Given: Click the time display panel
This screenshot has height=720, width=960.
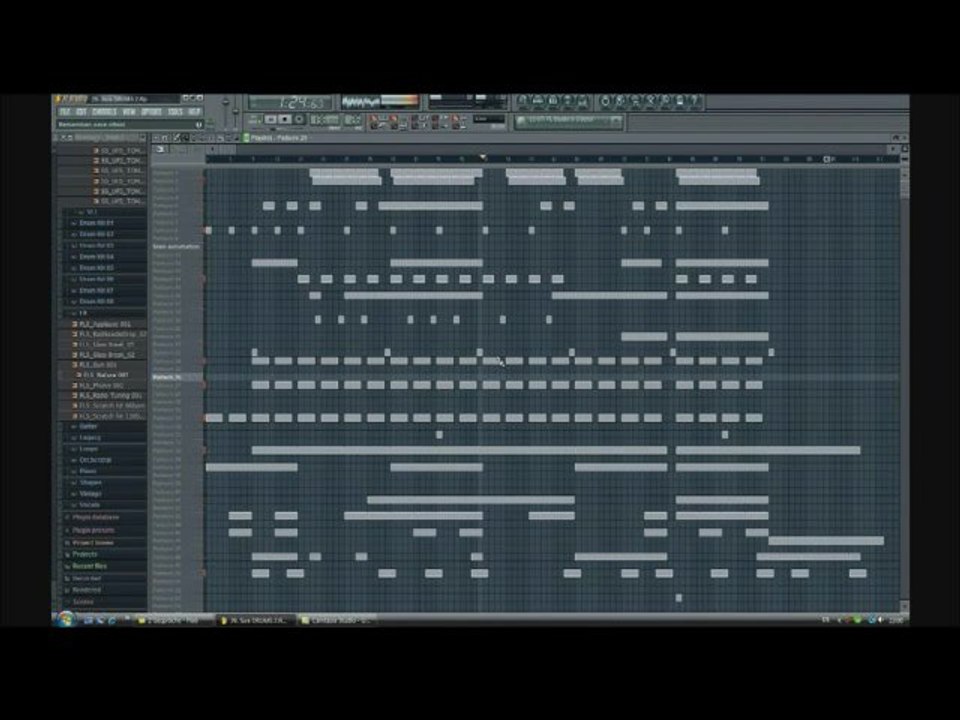Looking at the screenshot, I should point(291,102).
